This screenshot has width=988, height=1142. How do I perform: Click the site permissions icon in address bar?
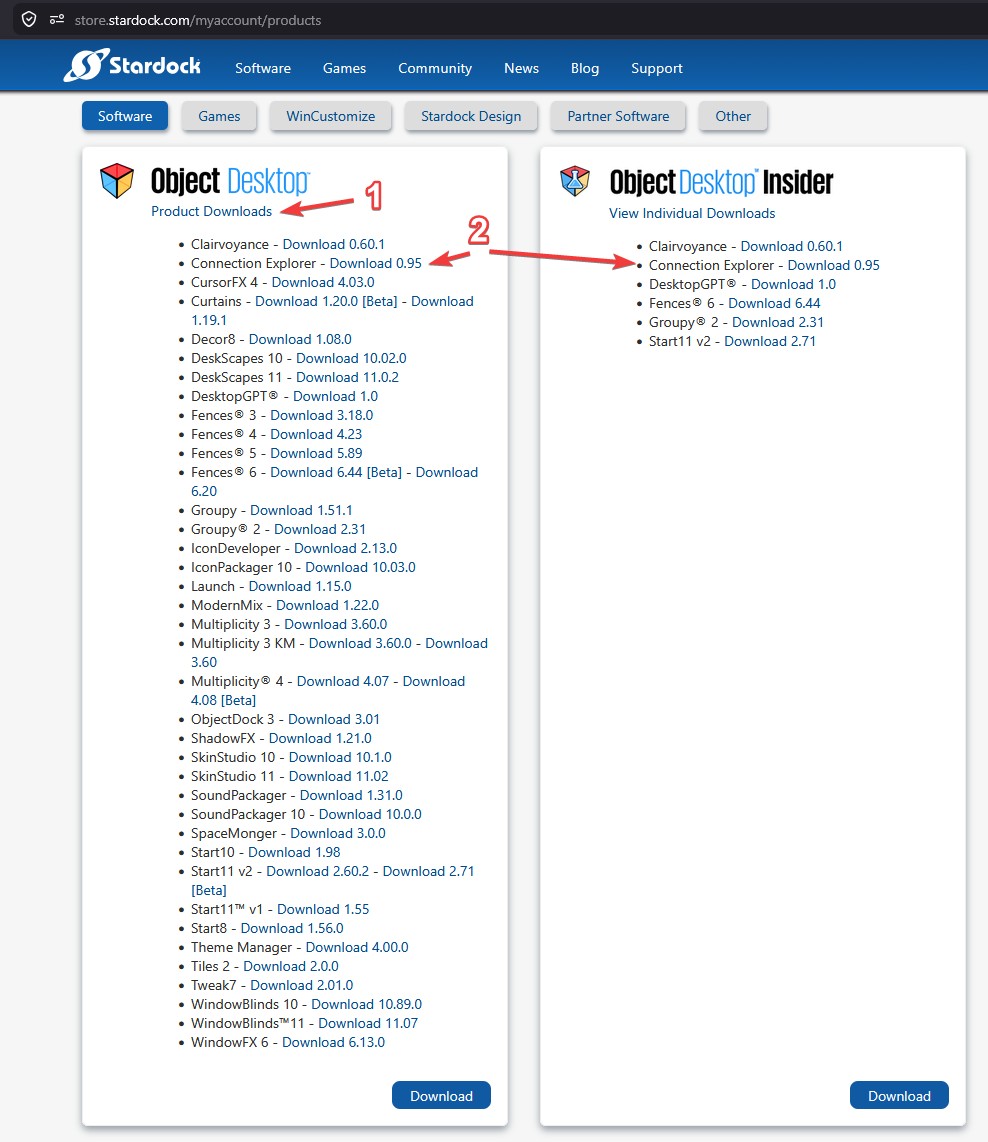57,19
